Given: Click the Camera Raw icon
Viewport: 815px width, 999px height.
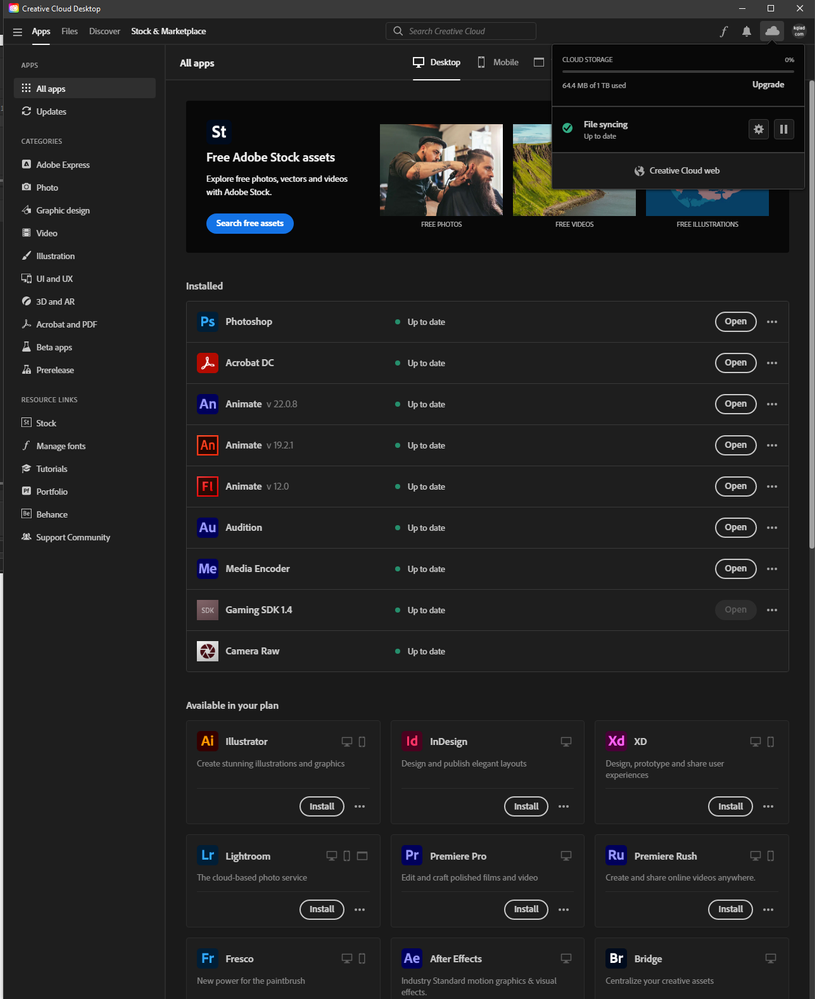Looking at the screenshot, I should click(x=207, y=651).
